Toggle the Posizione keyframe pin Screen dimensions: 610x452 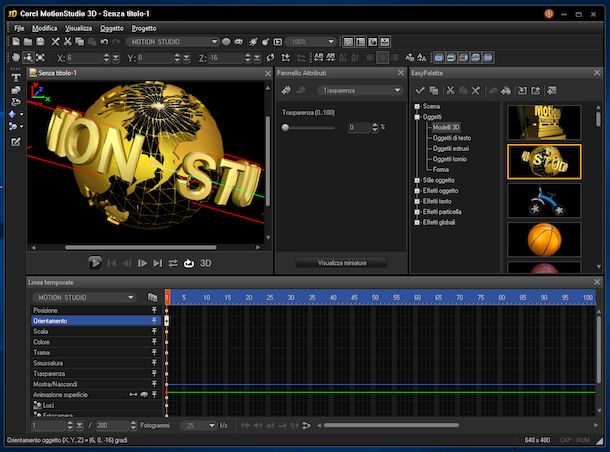(x=154, y=310)
